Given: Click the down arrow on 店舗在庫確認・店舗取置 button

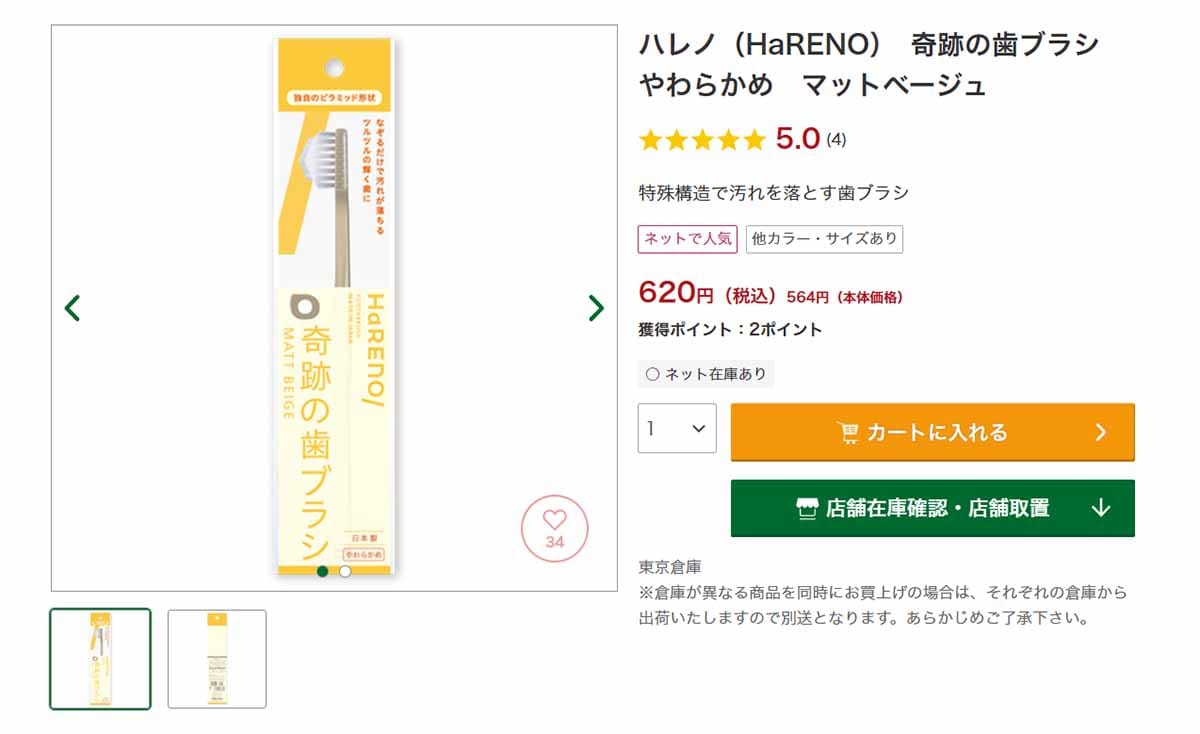Looking at the screenshot, I should pyautogui.click(x=1101, y=508).
